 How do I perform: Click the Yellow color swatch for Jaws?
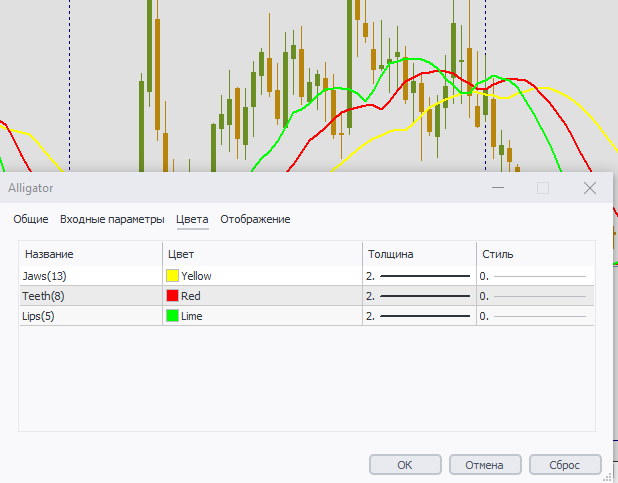[x=173, y=275]
